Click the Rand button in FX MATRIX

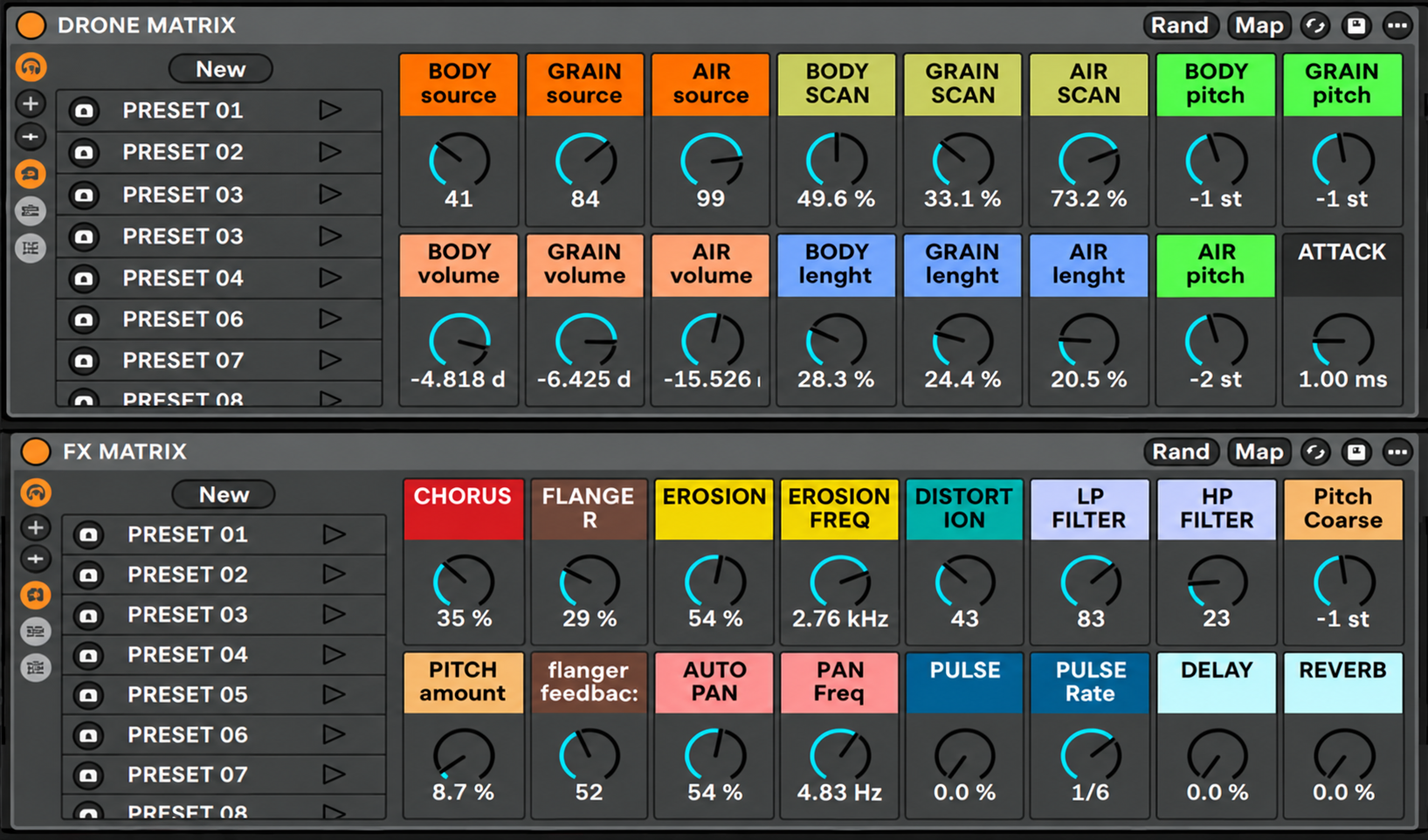pyautogui.click(x=1181, y=451)
